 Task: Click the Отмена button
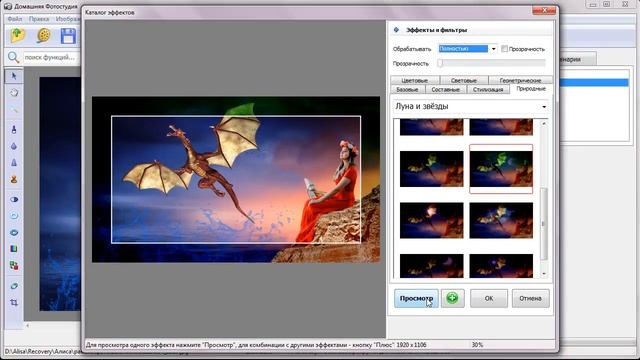[530, 298]
